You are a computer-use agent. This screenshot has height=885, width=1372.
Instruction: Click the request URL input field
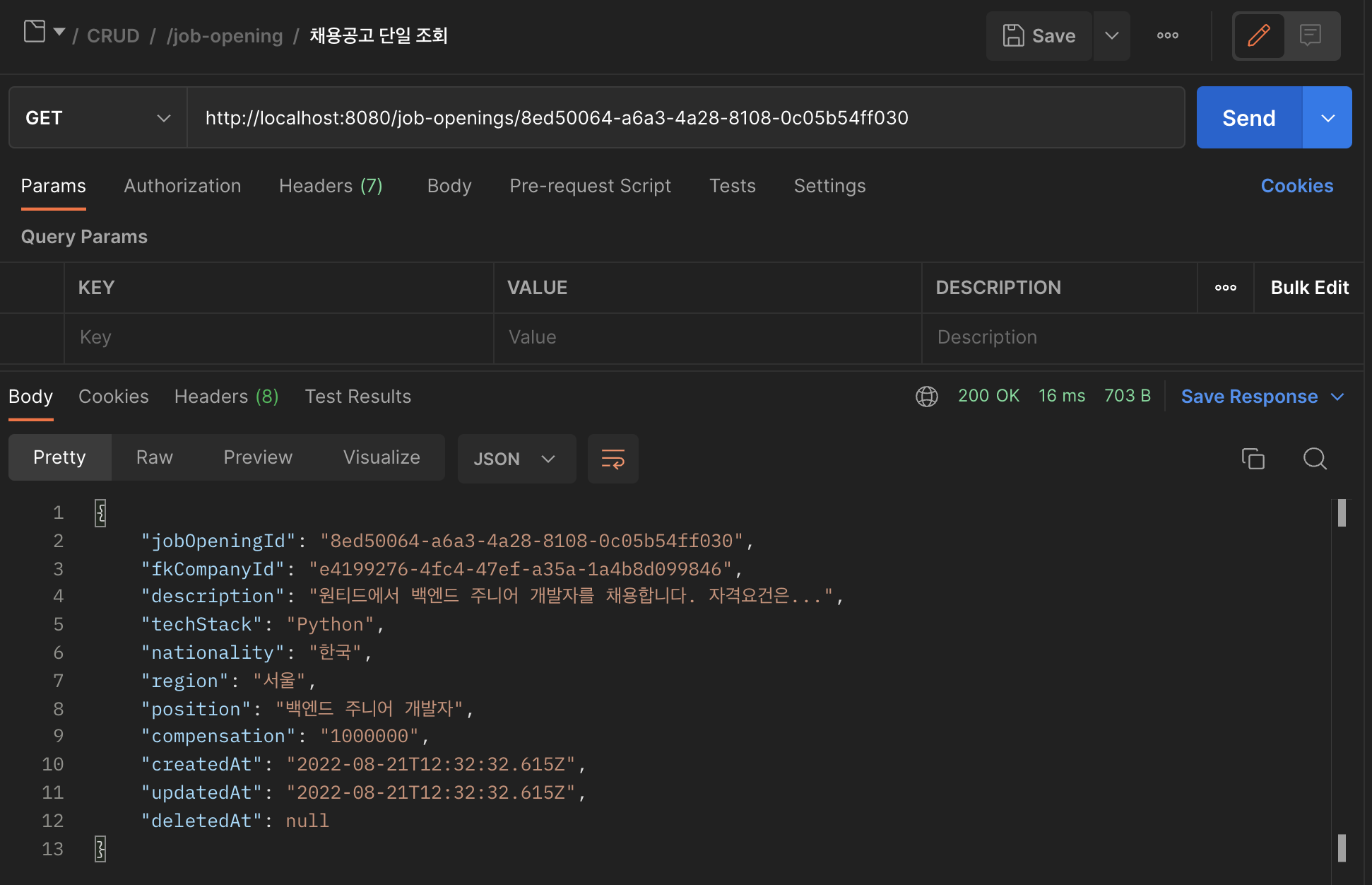point(685,118)
